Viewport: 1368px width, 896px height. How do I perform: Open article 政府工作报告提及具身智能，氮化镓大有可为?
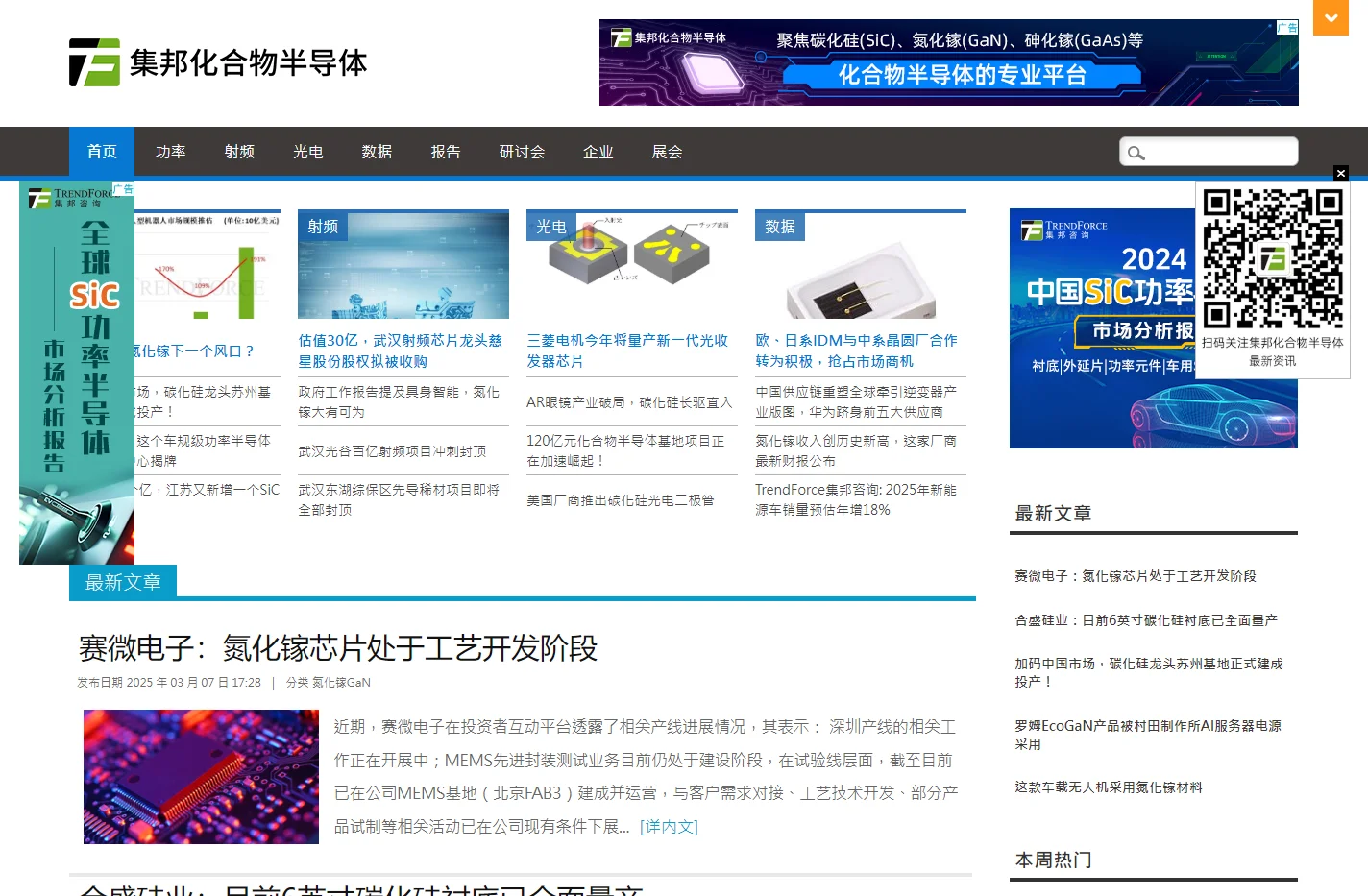(399, 401)
